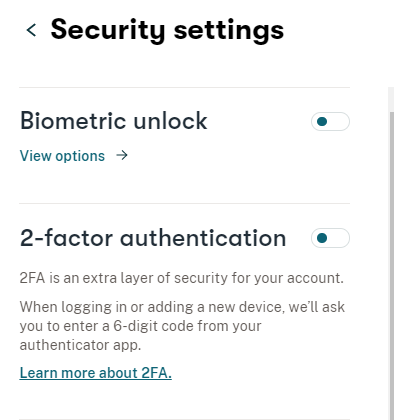
Task: Click the dot knob inside Biometric unlock switch
Action: (322, 122)
